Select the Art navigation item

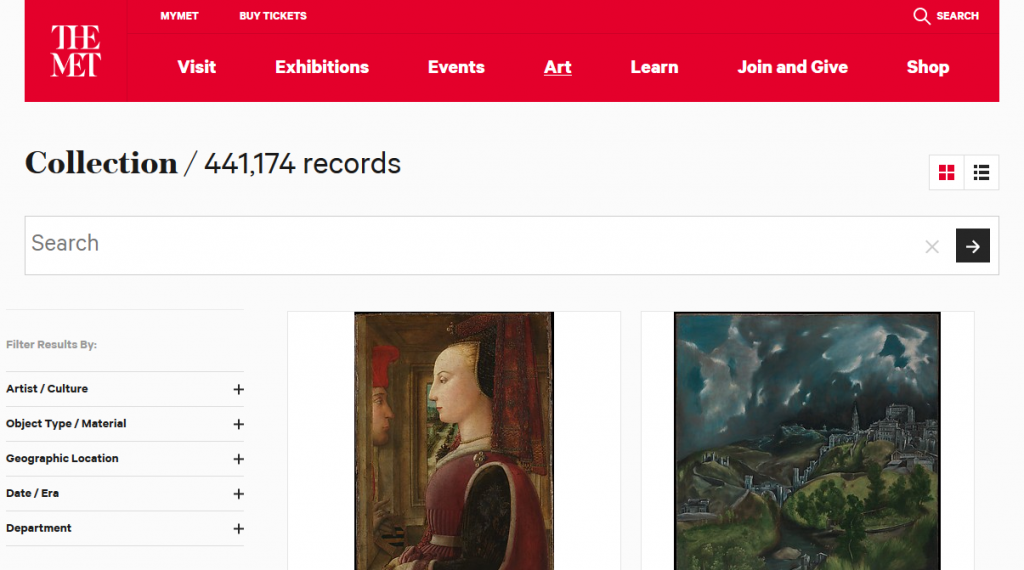(558, 67)
